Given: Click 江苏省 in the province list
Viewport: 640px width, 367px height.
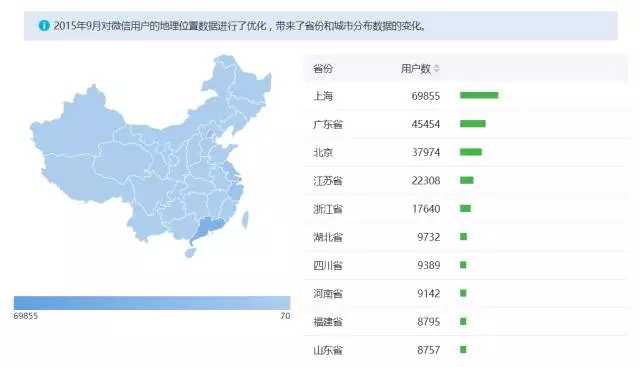Looking at the screenshot, I should (328, 180).
